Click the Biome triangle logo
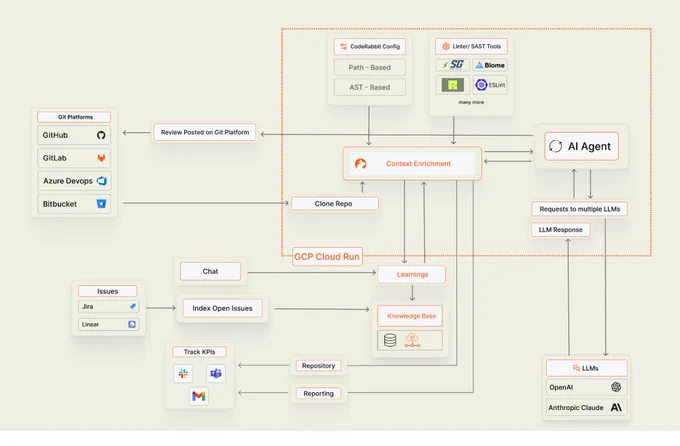 pos(479,65)
